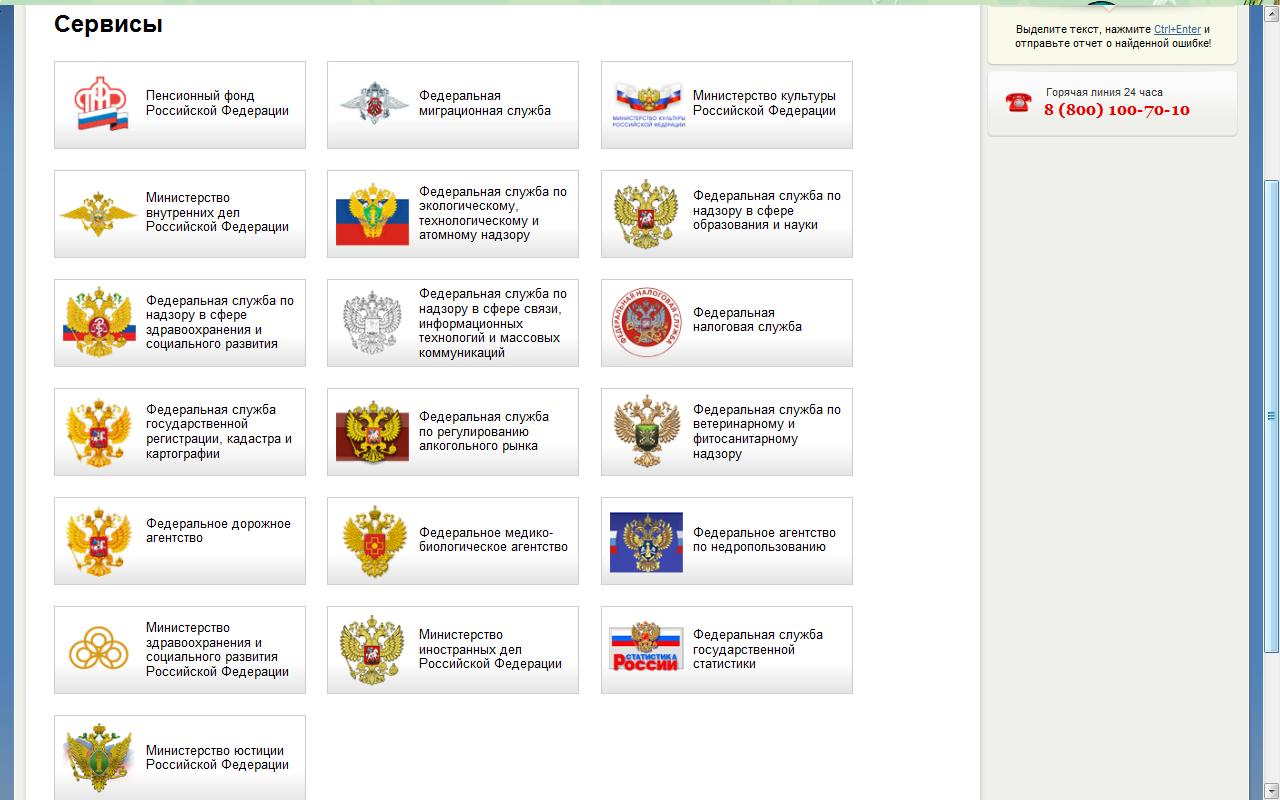Open Федеральное дорожное агентство link
This screenshot has height=800, width=1280.
[x=218, y=531]
